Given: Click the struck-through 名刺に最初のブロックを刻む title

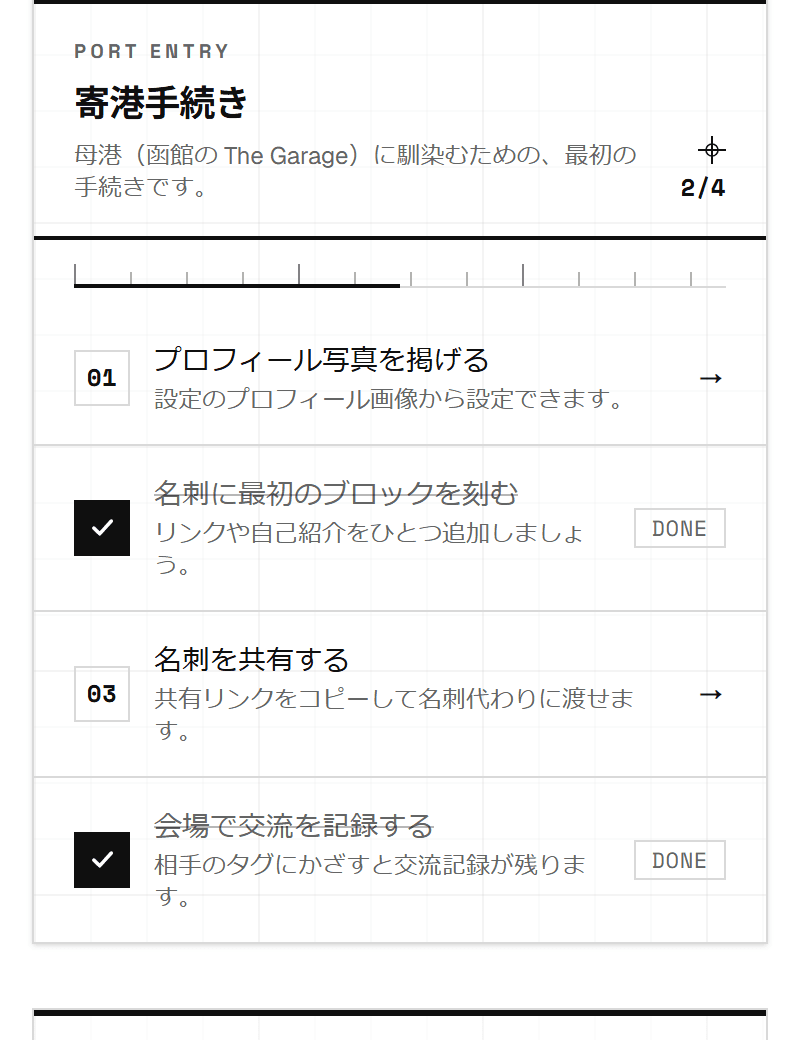Looking at the screenshot, I should point(336,493).
